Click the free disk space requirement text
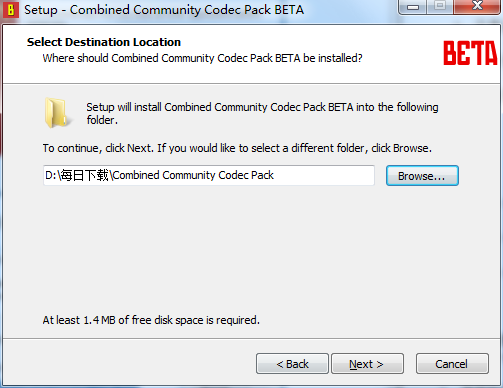503x388 pixels. click(151, 320)
